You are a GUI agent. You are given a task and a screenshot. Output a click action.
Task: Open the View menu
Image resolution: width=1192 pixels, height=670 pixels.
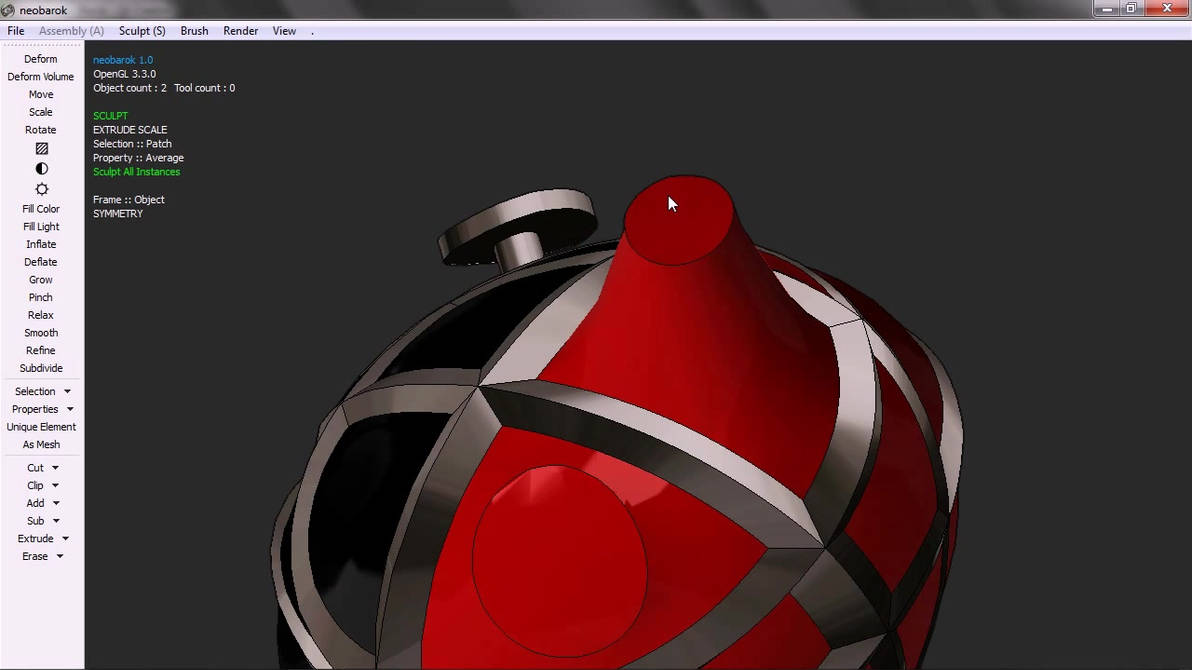tap(284, 31)
